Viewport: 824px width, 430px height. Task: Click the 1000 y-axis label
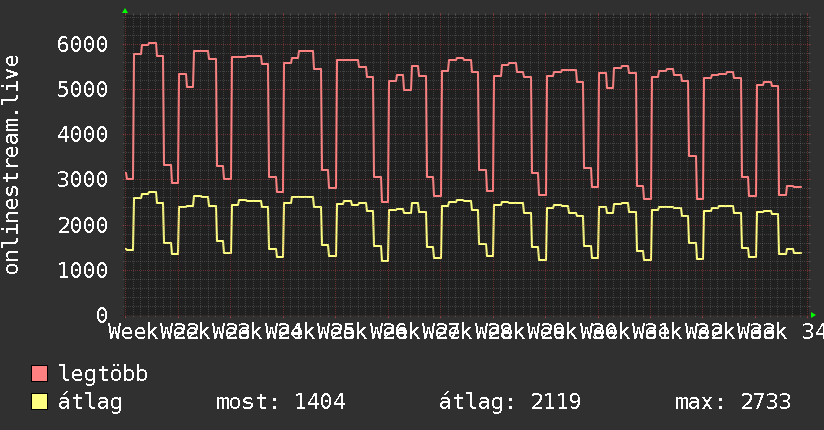[83, 270]
